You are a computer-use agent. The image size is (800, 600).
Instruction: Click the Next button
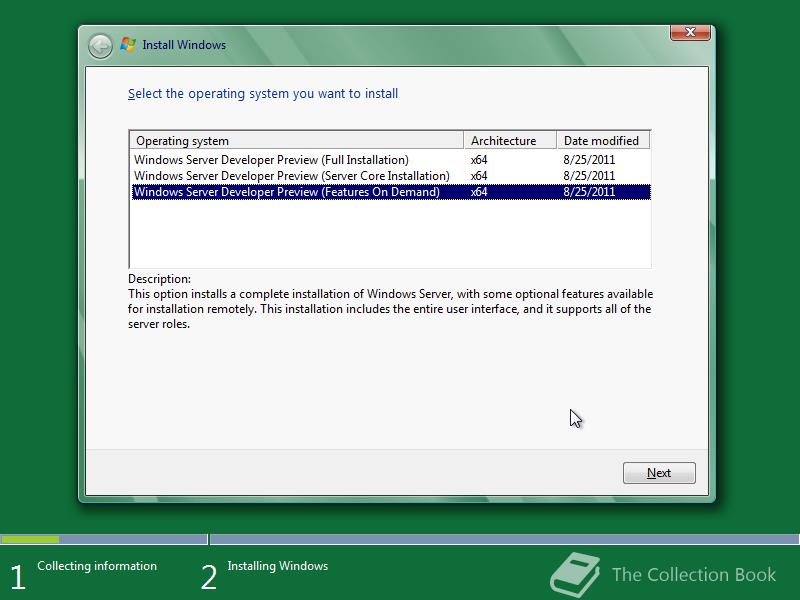click(x=659, y=473)
